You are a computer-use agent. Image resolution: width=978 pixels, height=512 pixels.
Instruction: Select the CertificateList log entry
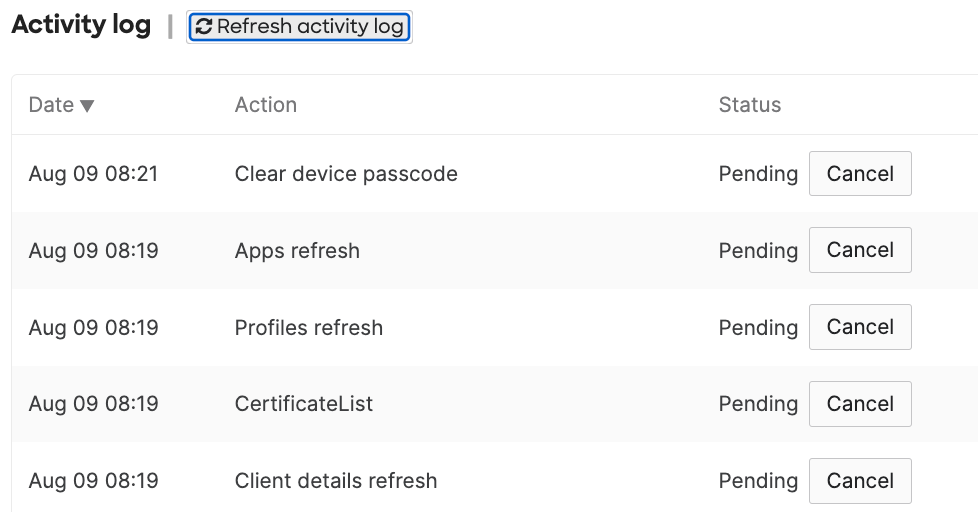click(303, 404)
